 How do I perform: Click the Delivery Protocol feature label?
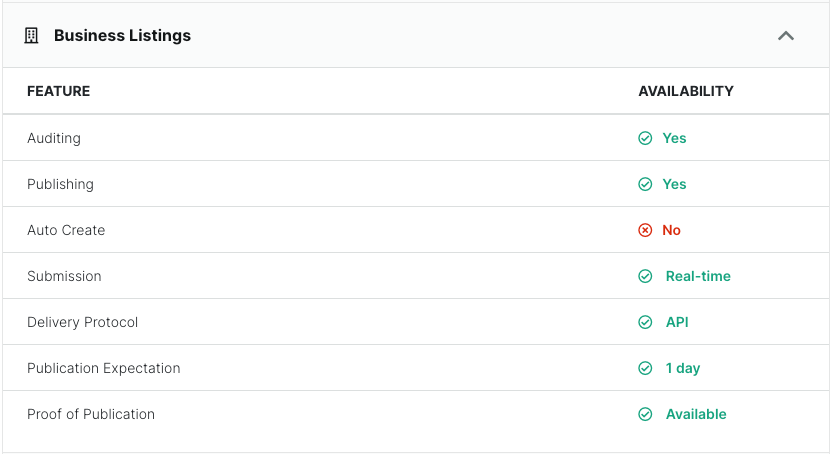(x=83, y=322)
